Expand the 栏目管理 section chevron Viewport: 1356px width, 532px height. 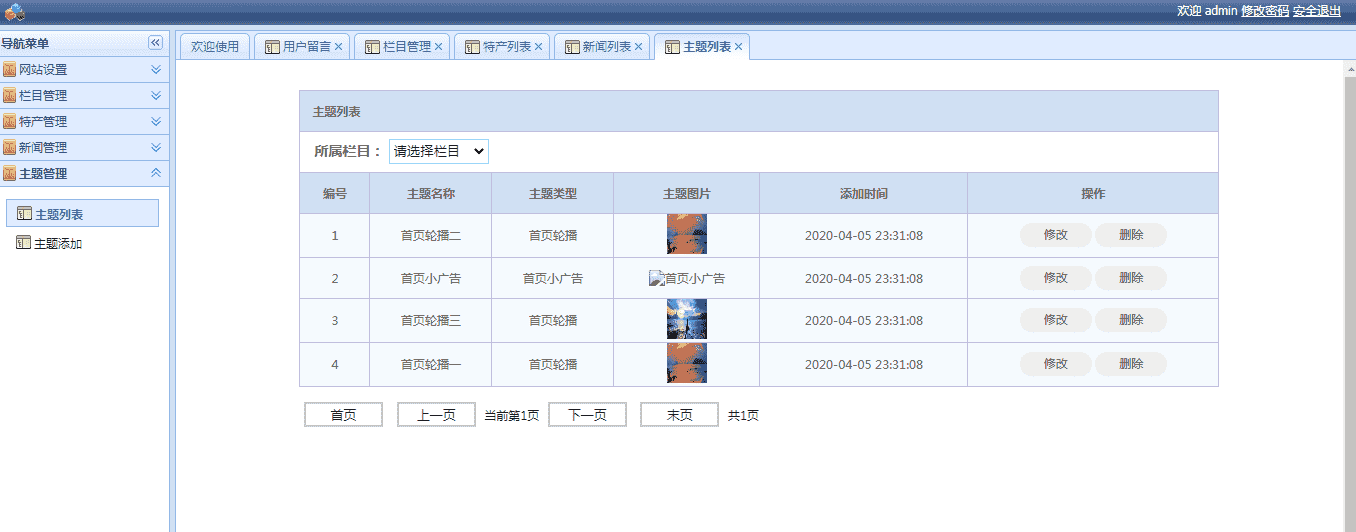tap(155, 96)
